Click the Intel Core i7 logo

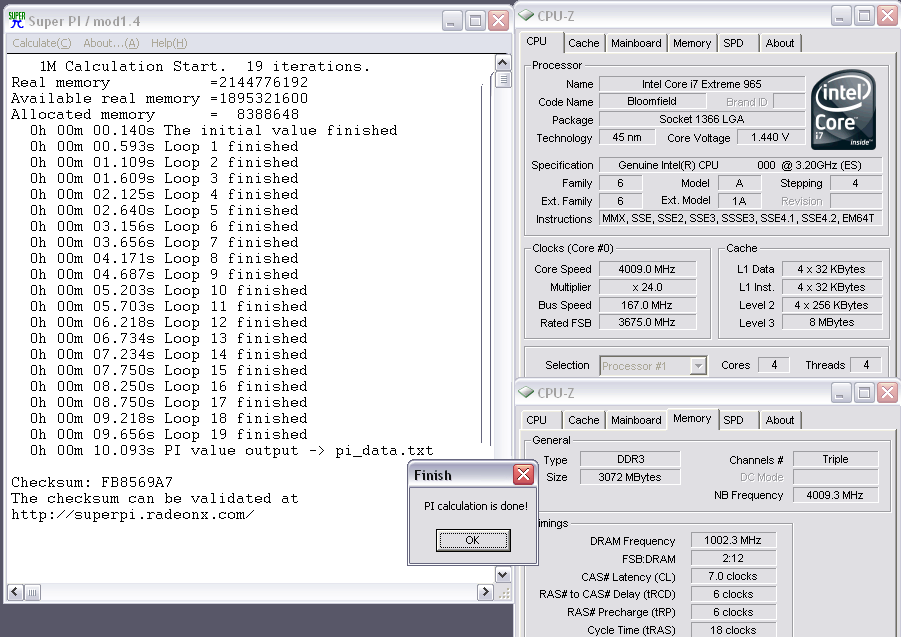pos(843,110)
